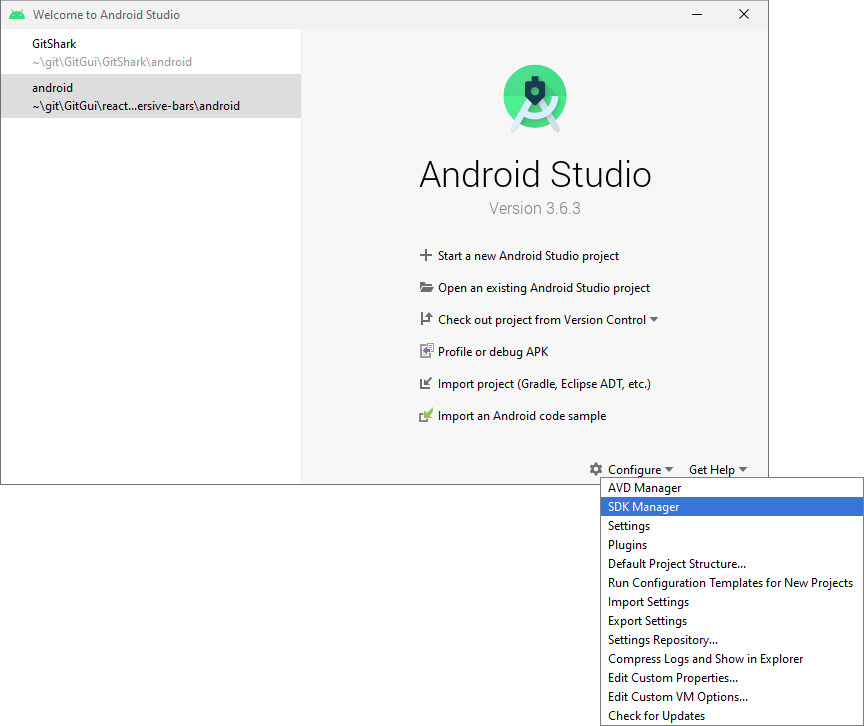Click the Version Control checkout icon
Screen dimensions: 864x726
point(426,319)
